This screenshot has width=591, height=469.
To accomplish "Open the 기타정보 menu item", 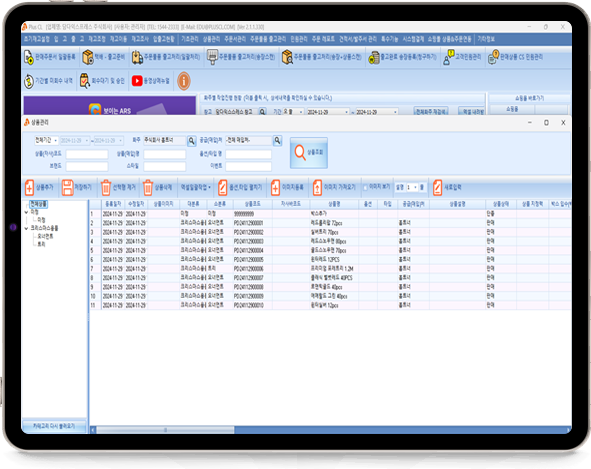I will pos(486,39).
